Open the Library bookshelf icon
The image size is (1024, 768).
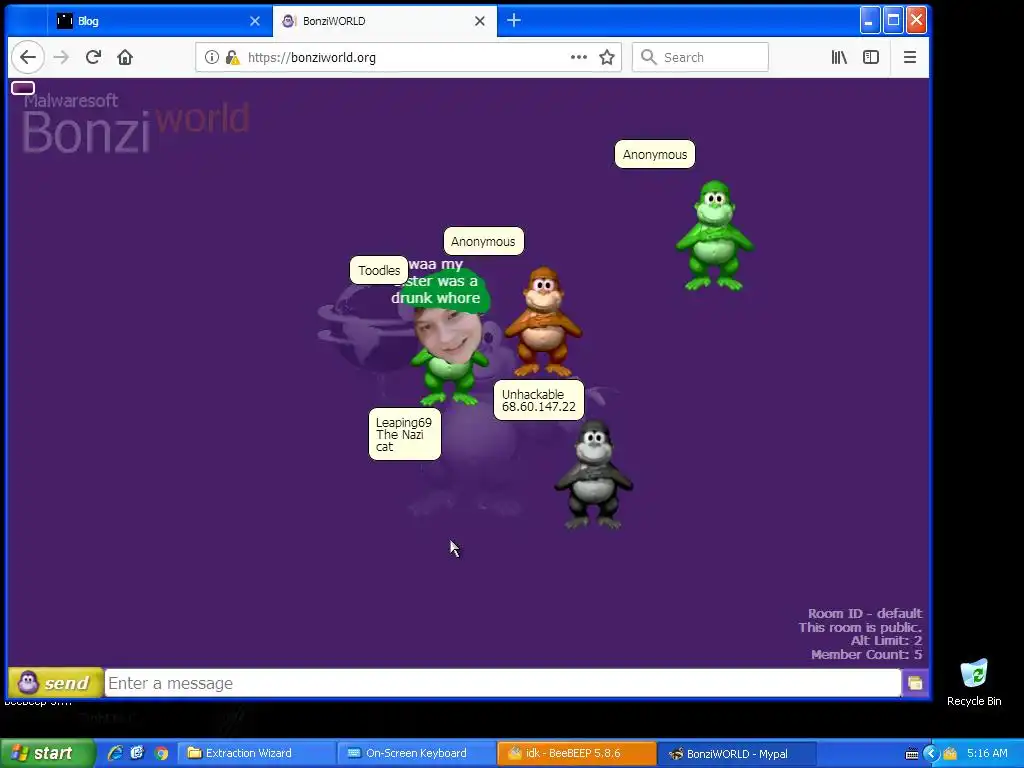(x=839, y=57)
